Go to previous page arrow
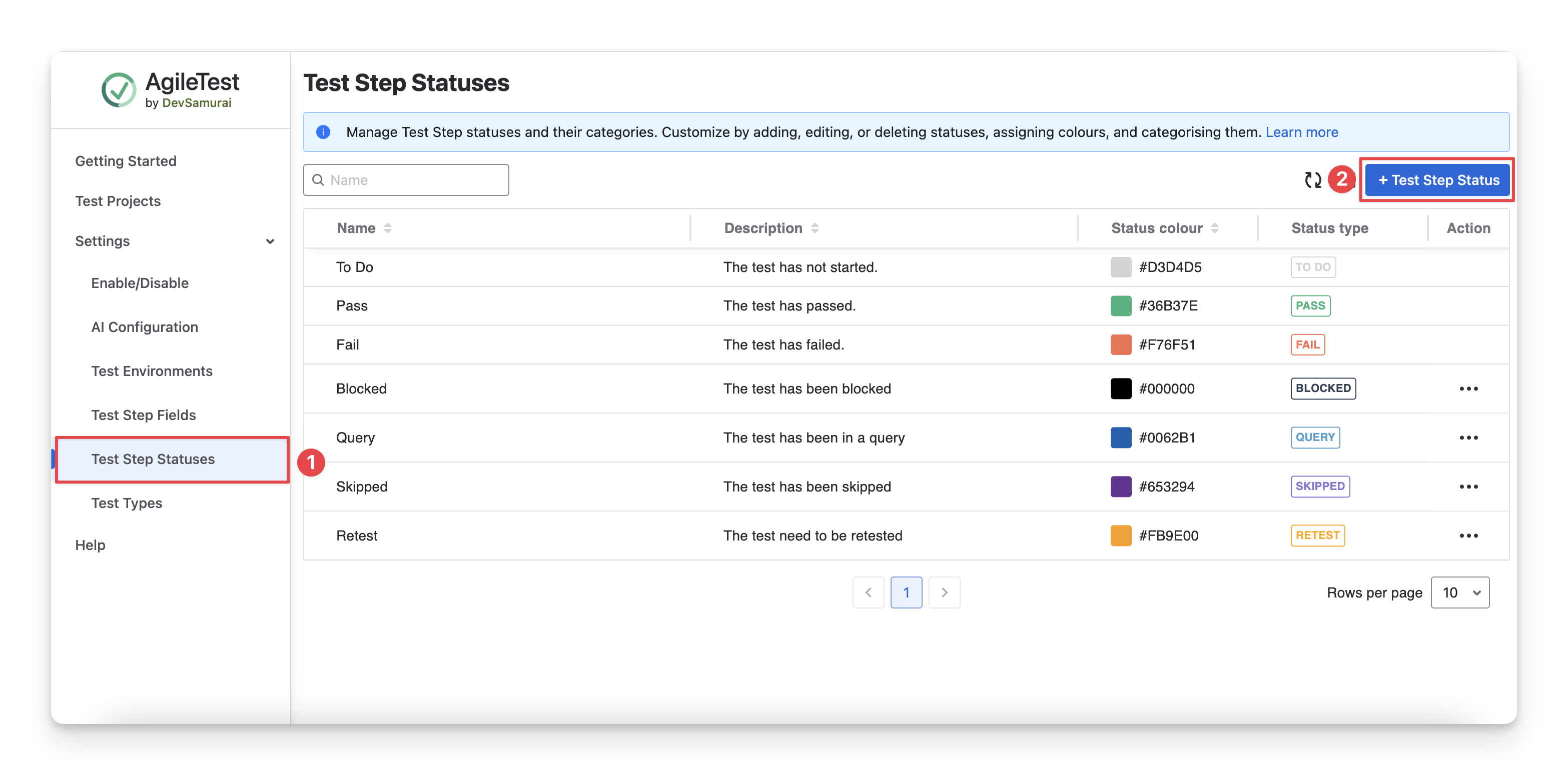Viewport: 1568px width, 775px height. click(x=868, y=592)
